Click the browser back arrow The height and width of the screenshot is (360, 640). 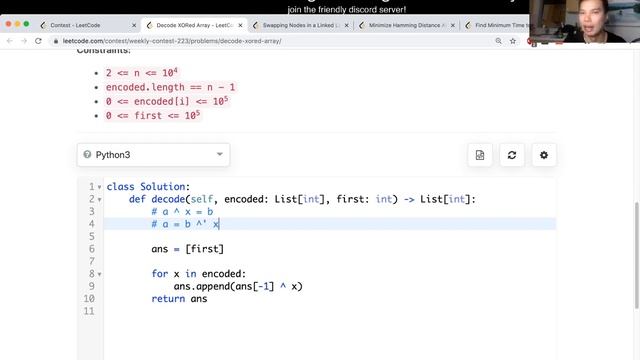10,41
